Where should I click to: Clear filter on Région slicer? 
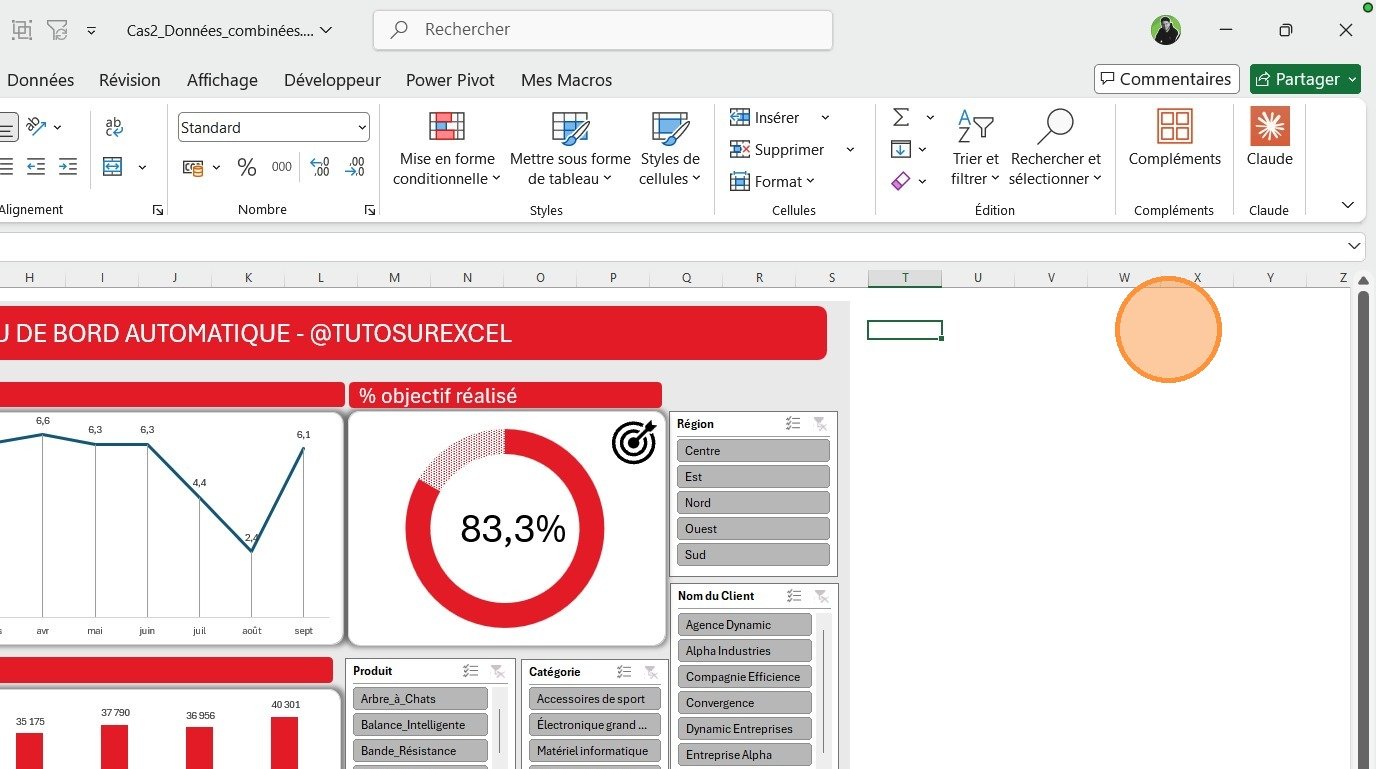pos(820,424)
